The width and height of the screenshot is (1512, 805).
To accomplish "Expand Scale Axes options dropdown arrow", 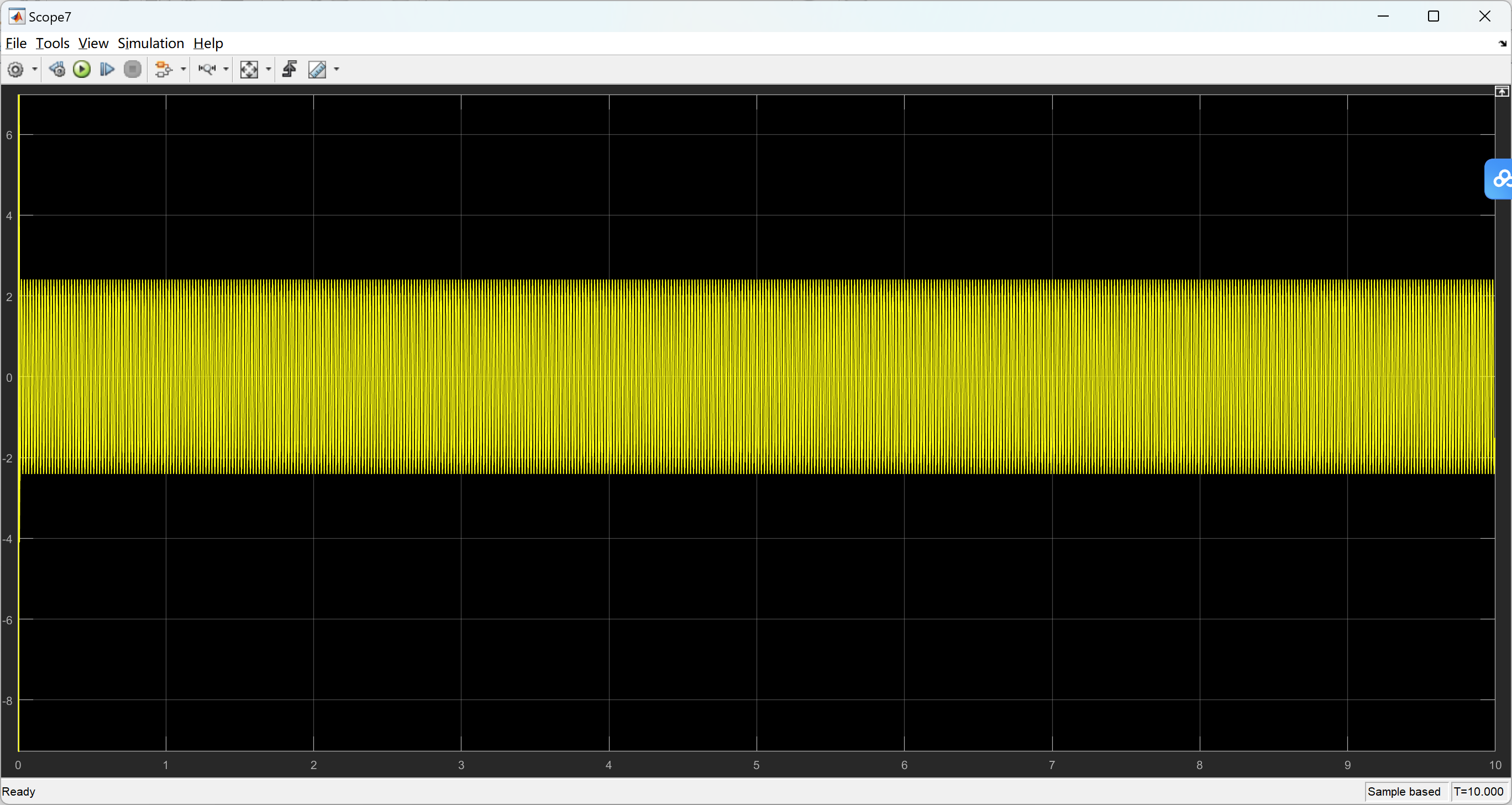I will [268, 70].
